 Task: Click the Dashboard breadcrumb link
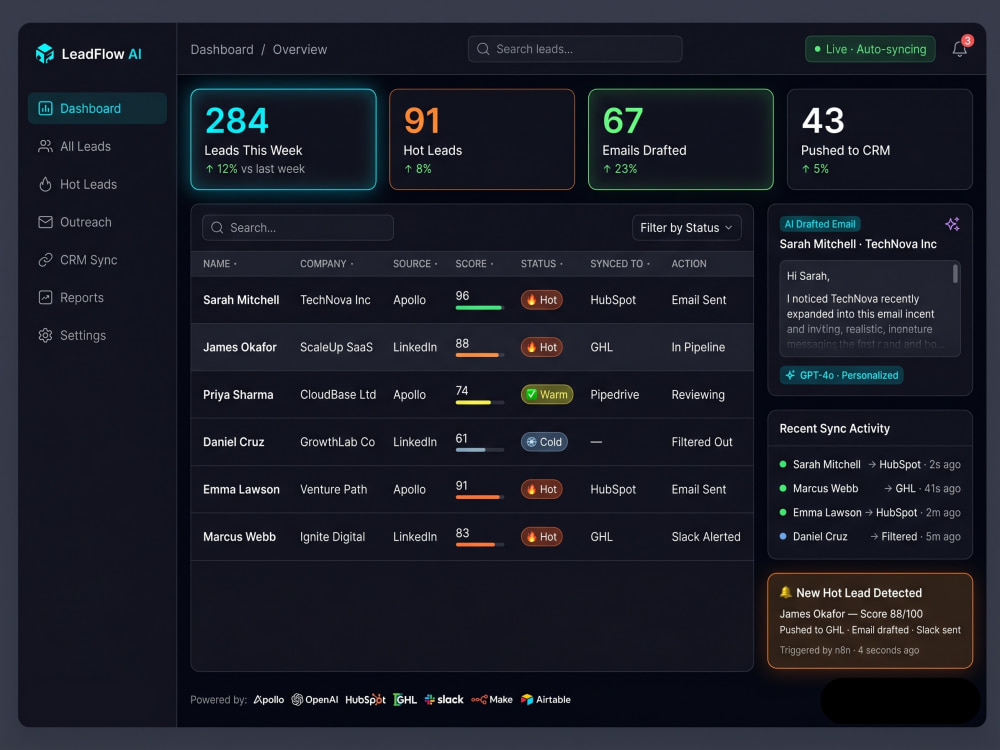(222, 50)
